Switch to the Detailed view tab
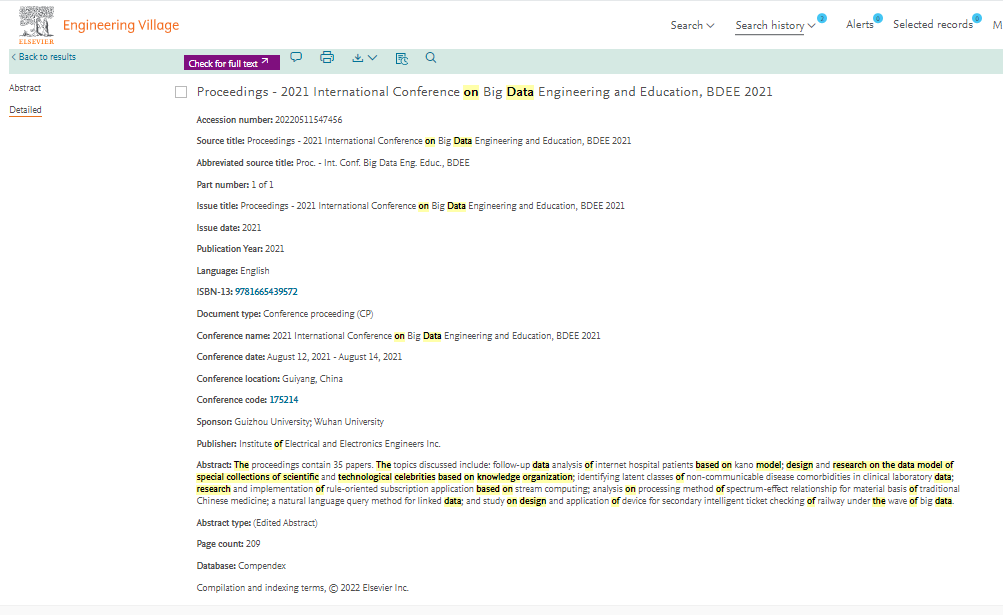The height and width of the screenshot is (615, 1003). coord(25,109)
